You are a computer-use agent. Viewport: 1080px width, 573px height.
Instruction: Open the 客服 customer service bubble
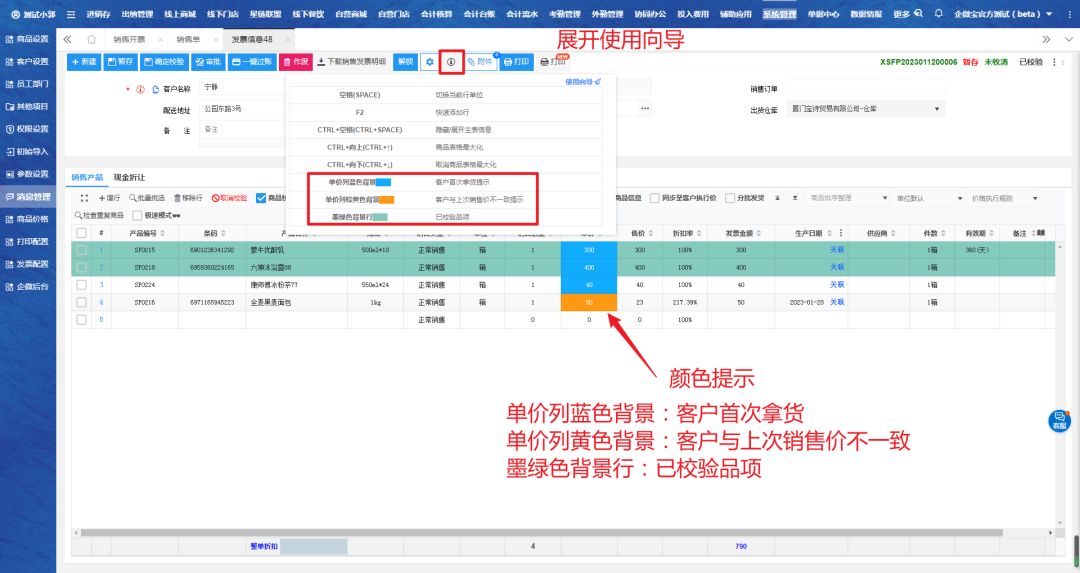click(x=1059, y=420)
